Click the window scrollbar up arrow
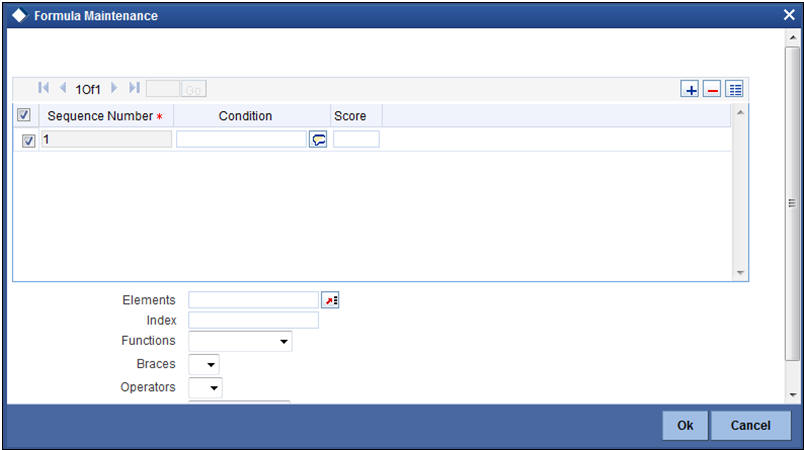Image resolution: width=804 pixels, height=450 pixels. (793, 37)
